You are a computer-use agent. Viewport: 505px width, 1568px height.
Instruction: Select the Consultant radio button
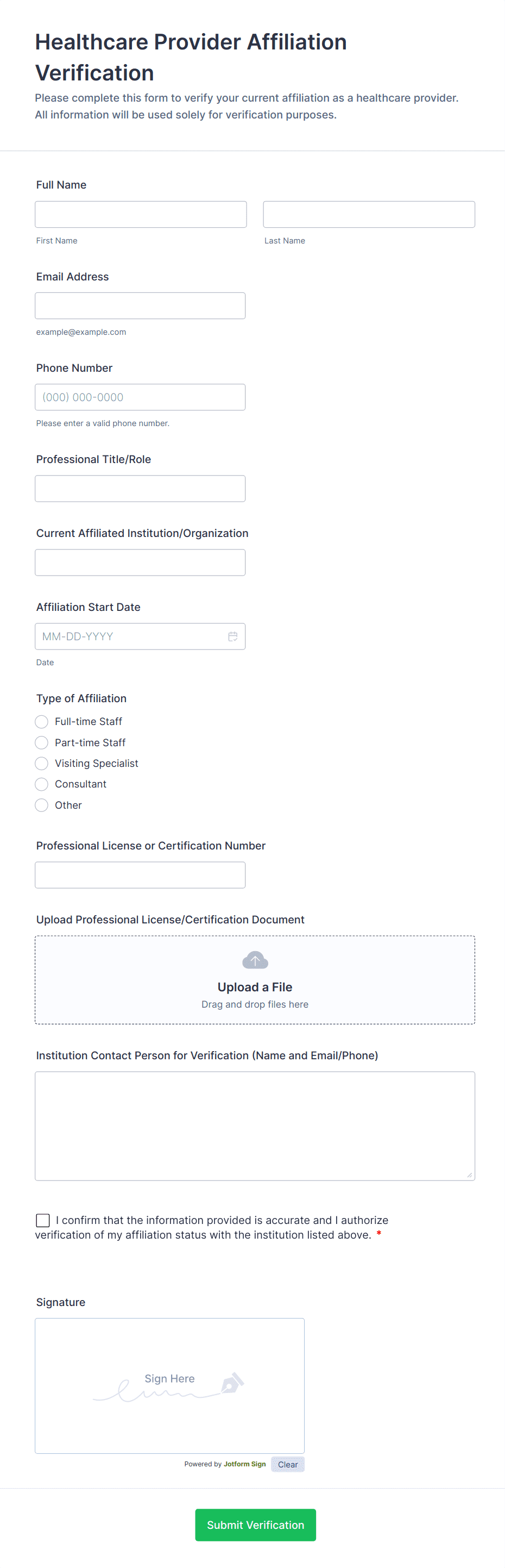[41, 784]
